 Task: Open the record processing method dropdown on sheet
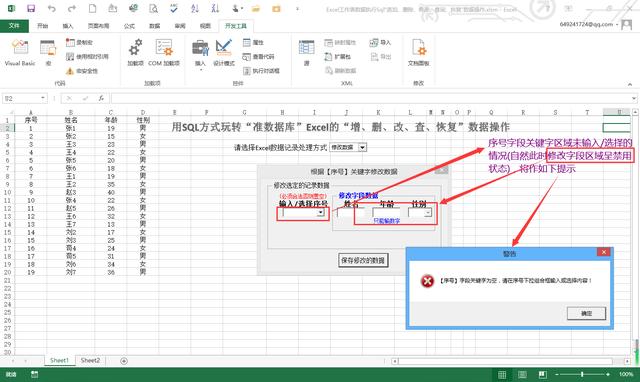coord(362,147)
